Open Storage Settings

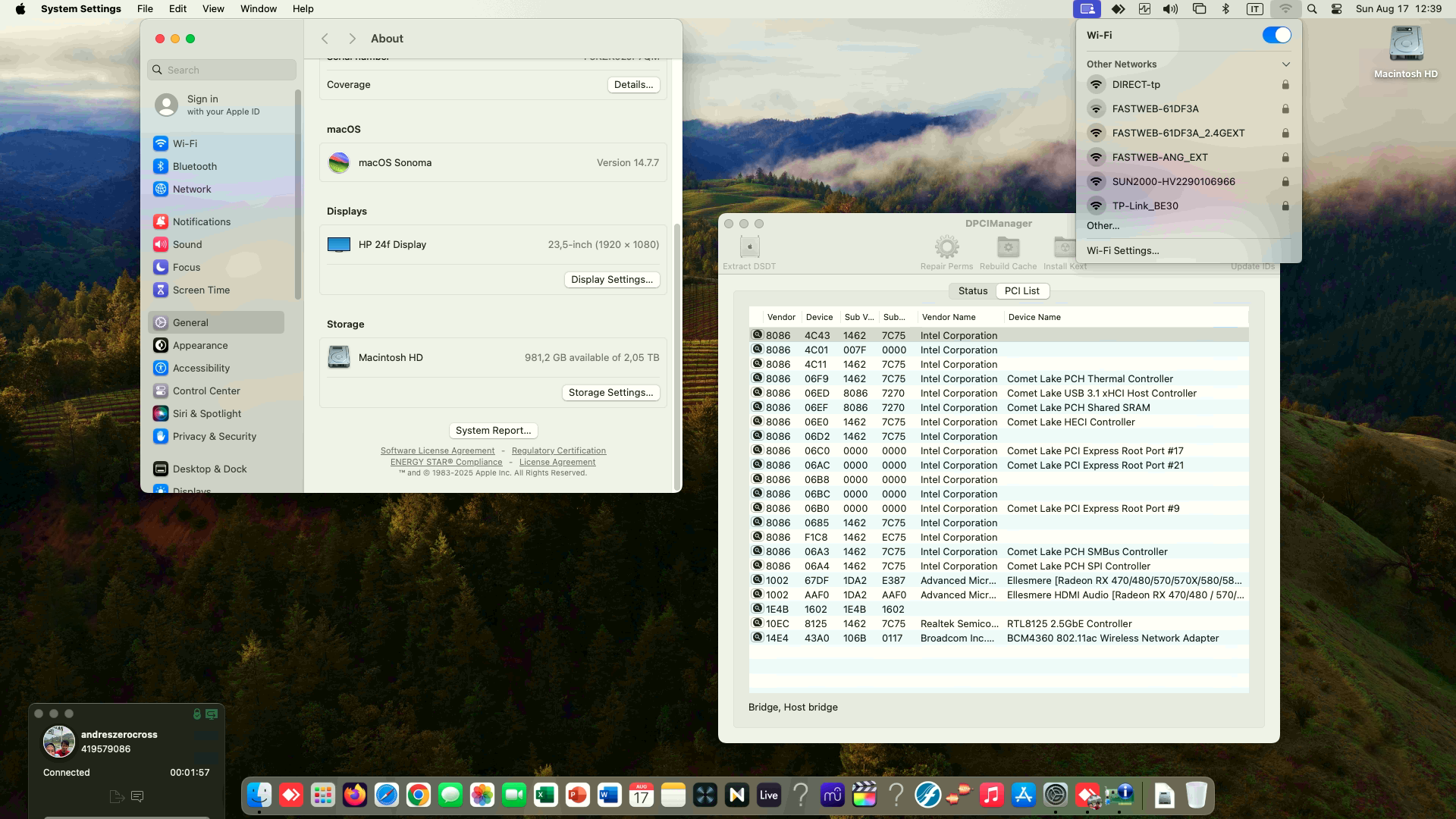pyautogui.click(x=610, y=393)
